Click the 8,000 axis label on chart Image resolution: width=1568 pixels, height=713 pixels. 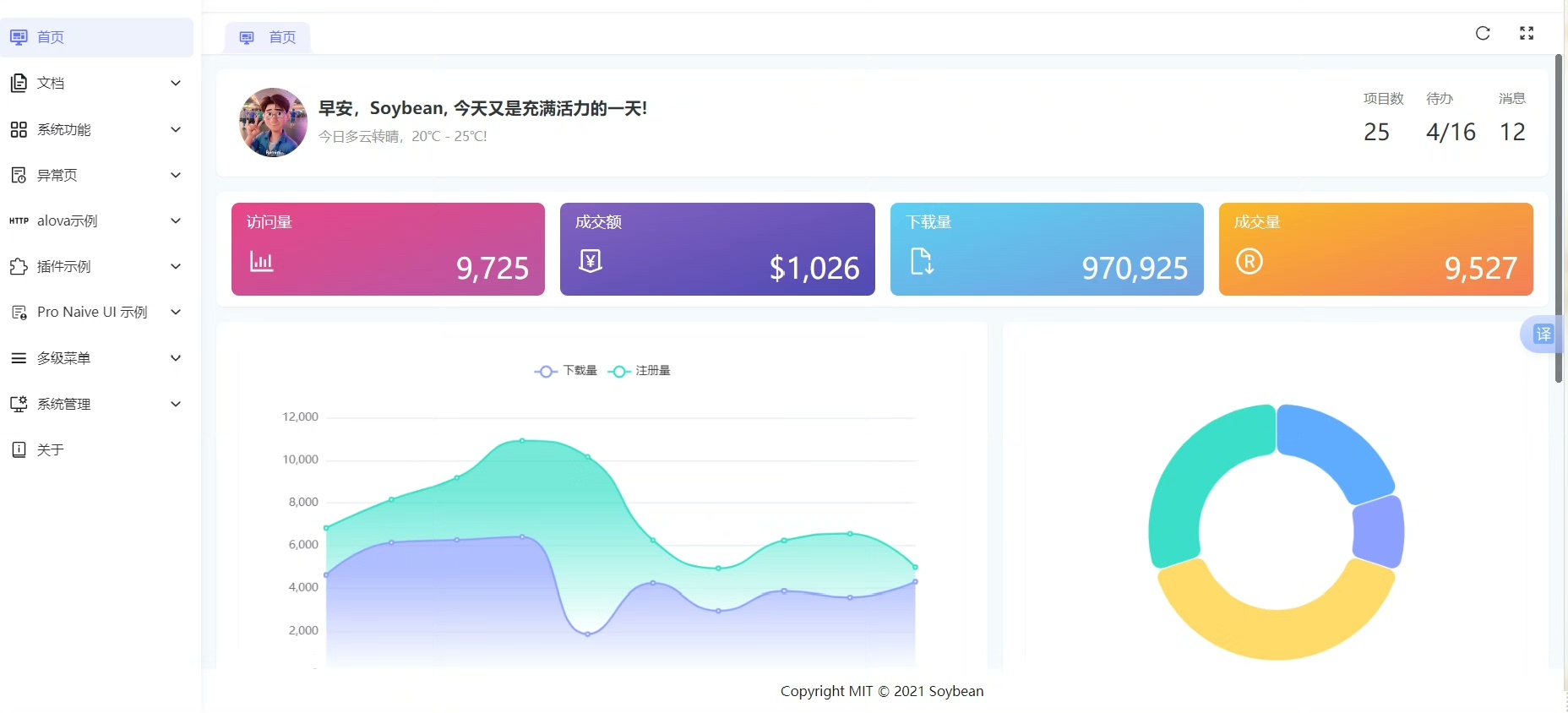click(303, 502)
